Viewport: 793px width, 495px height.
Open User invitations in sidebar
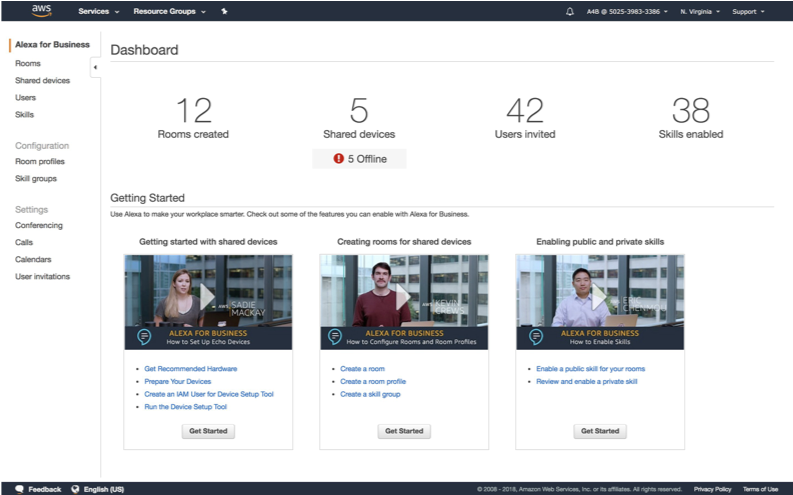tap(42, 277)
